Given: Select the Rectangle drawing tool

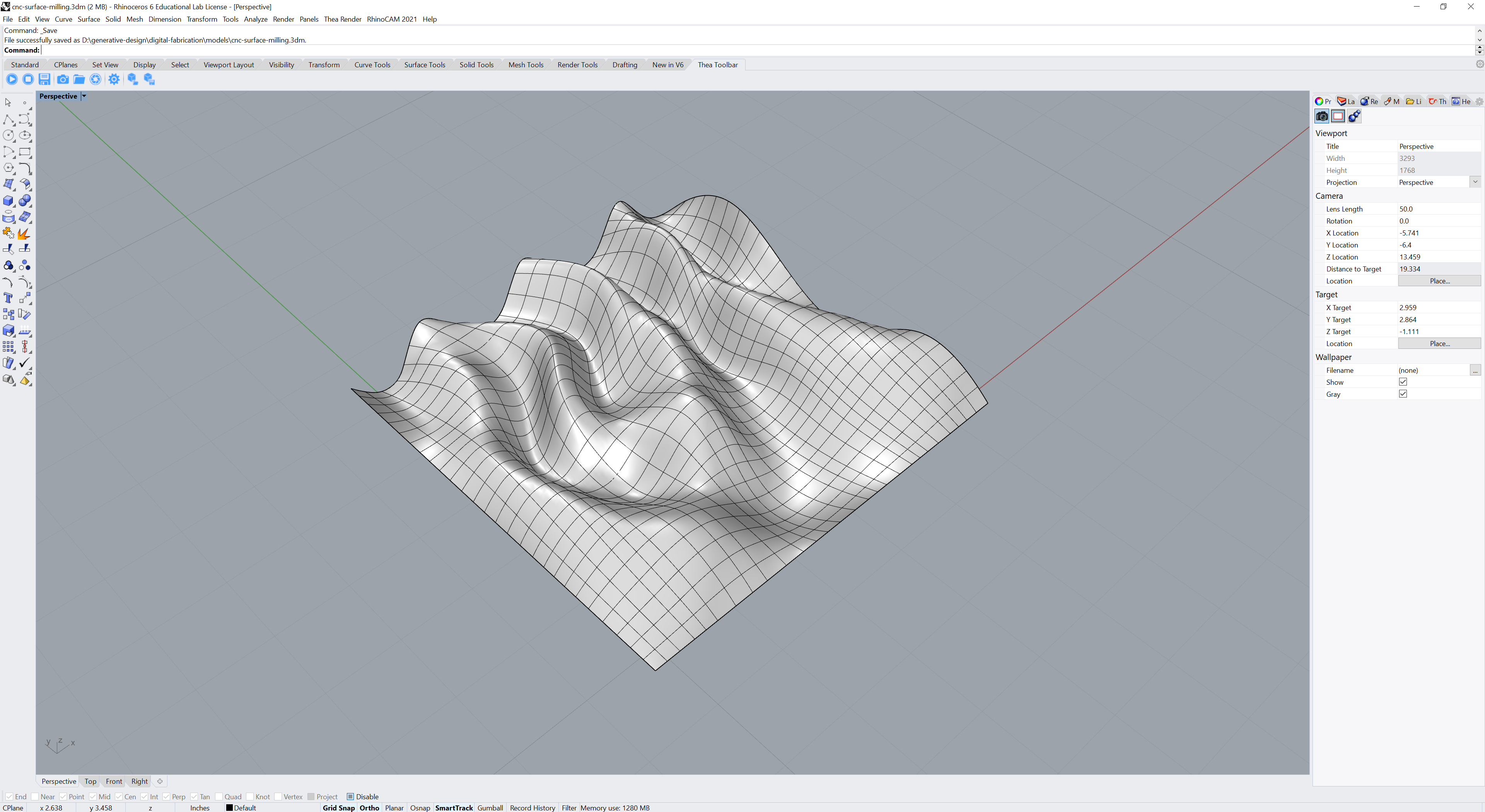Looking at the screenshot, I should pos(25,152).
